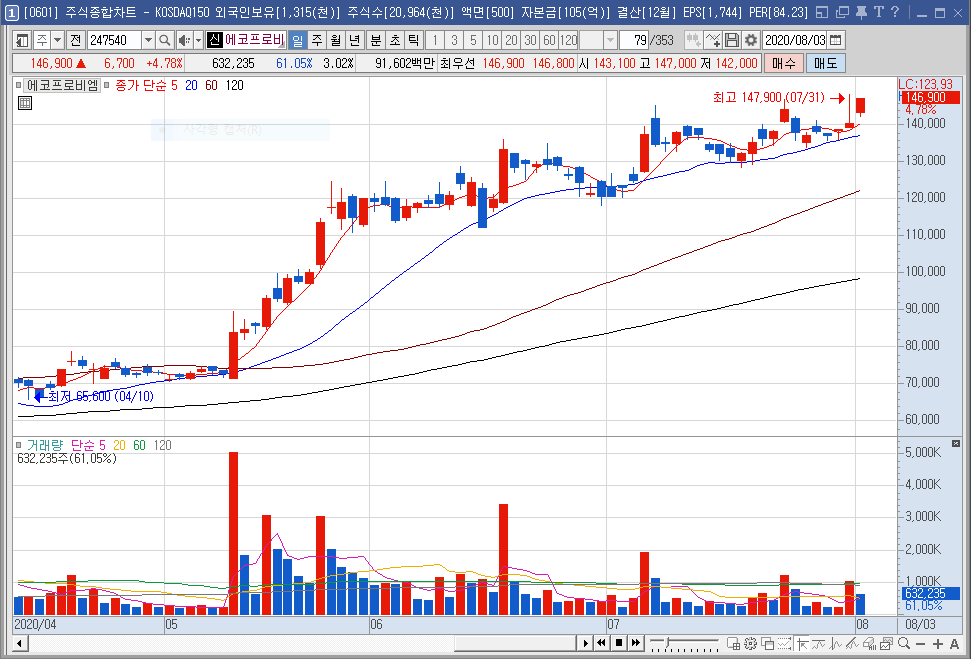Select the 초 (second) period
This screenshot has width=971, height=659.
pos(395,40)
